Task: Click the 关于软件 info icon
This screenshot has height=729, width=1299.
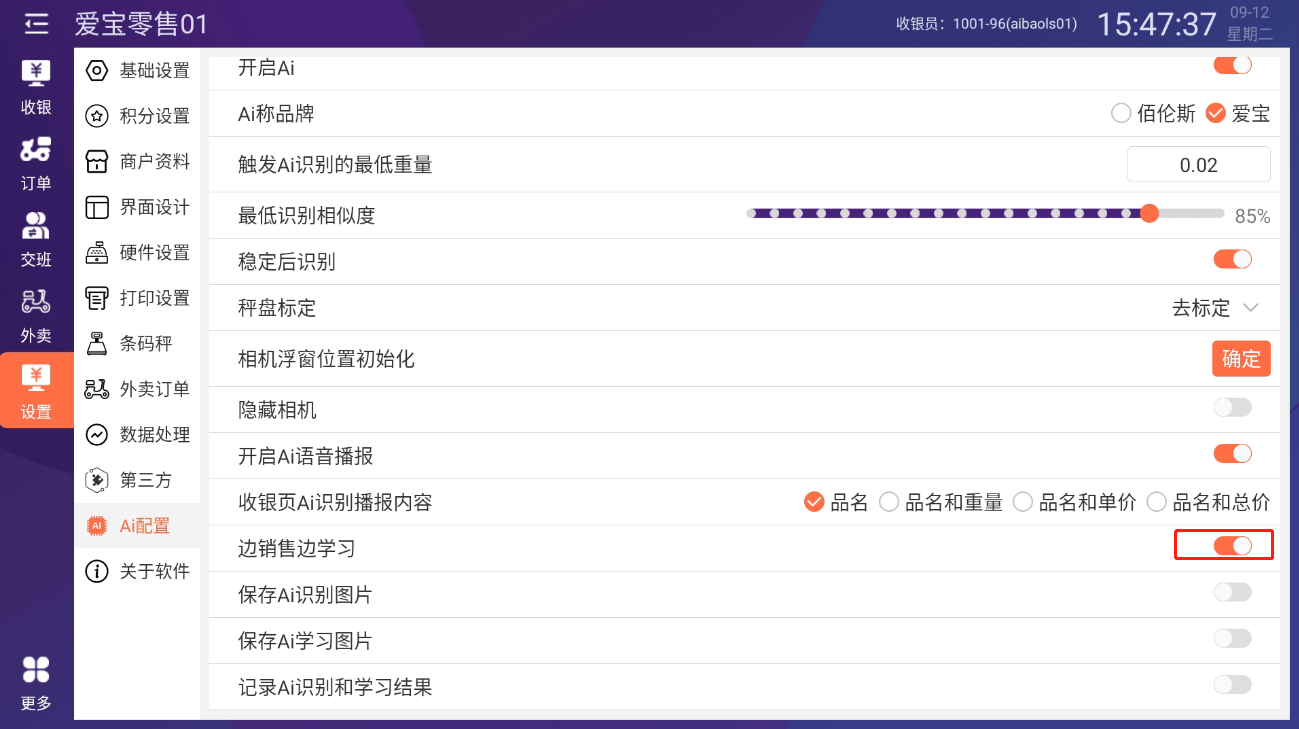Action: click(x=97, y=571)
